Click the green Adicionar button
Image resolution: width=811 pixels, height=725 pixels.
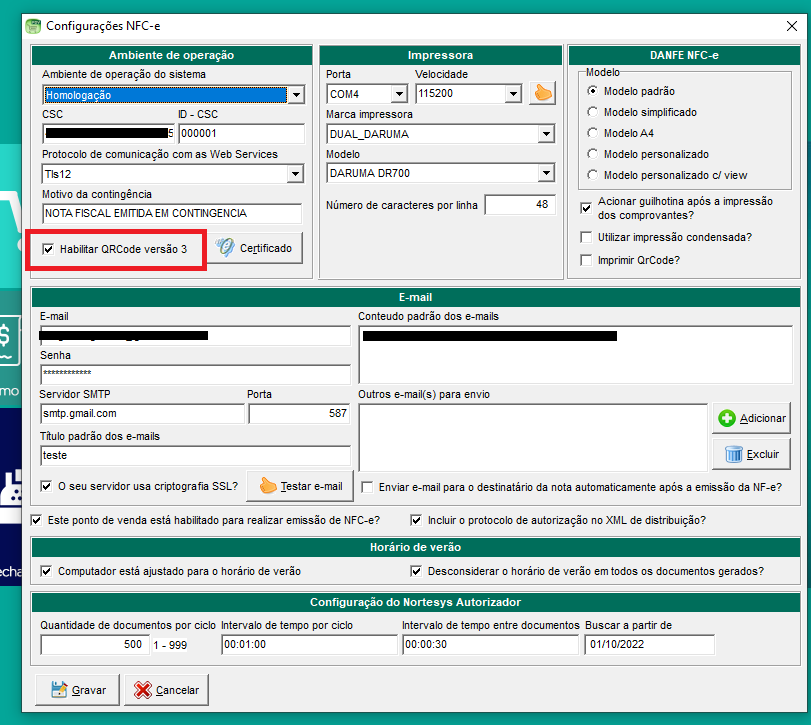[x=751, y=418]
